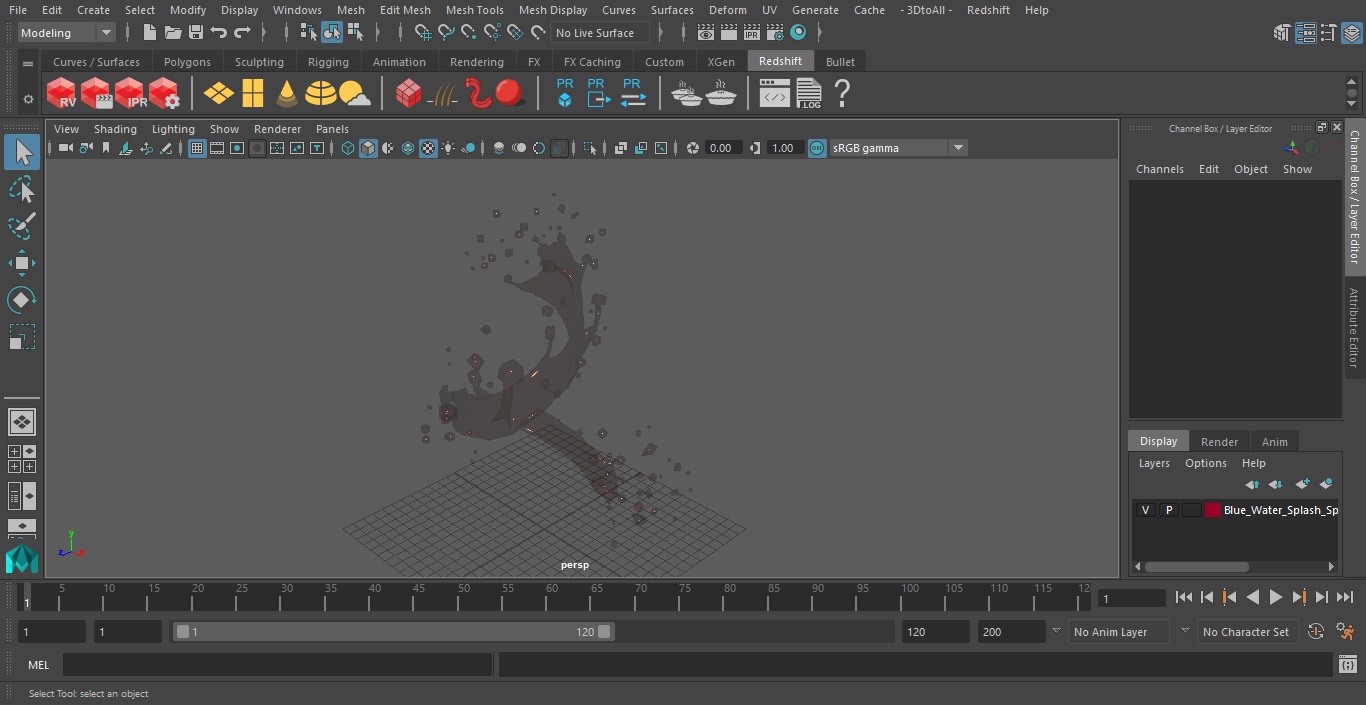
Task: Switch to the Polygons shelf tab
Action: tap(187, 62)
